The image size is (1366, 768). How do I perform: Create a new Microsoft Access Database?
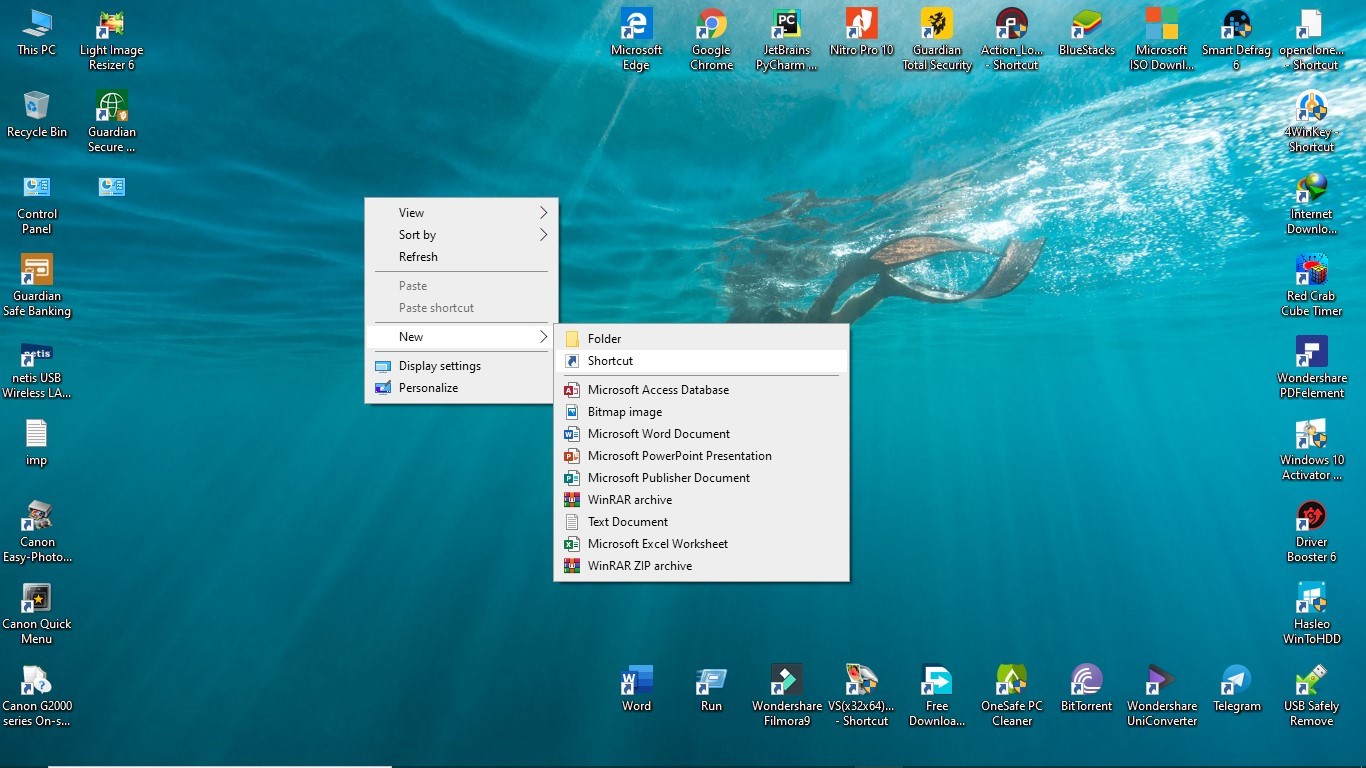click(702, 390)
